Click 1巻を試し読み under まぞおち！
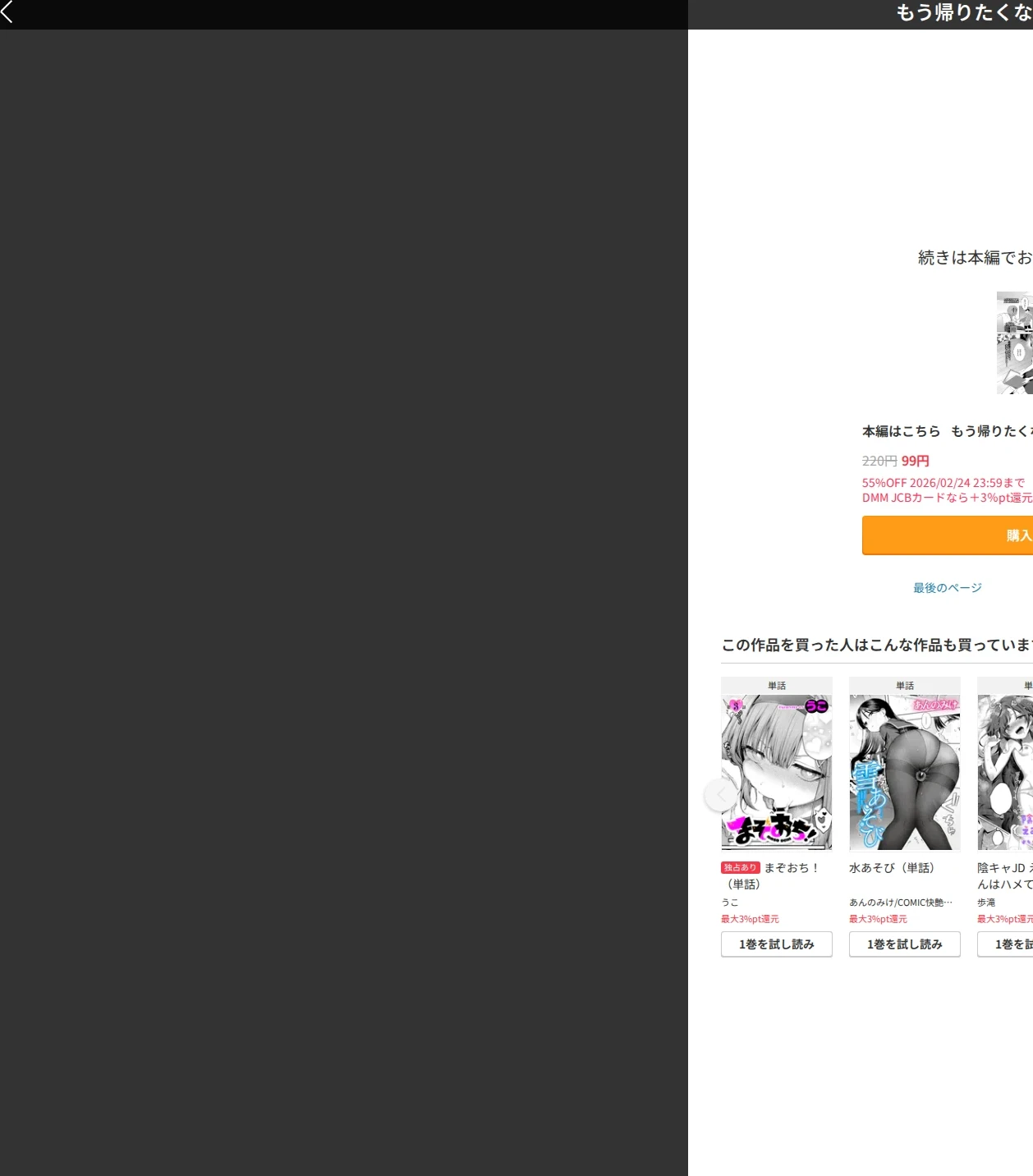Viewport: 1033px width, 1176px height. point(777,944)
